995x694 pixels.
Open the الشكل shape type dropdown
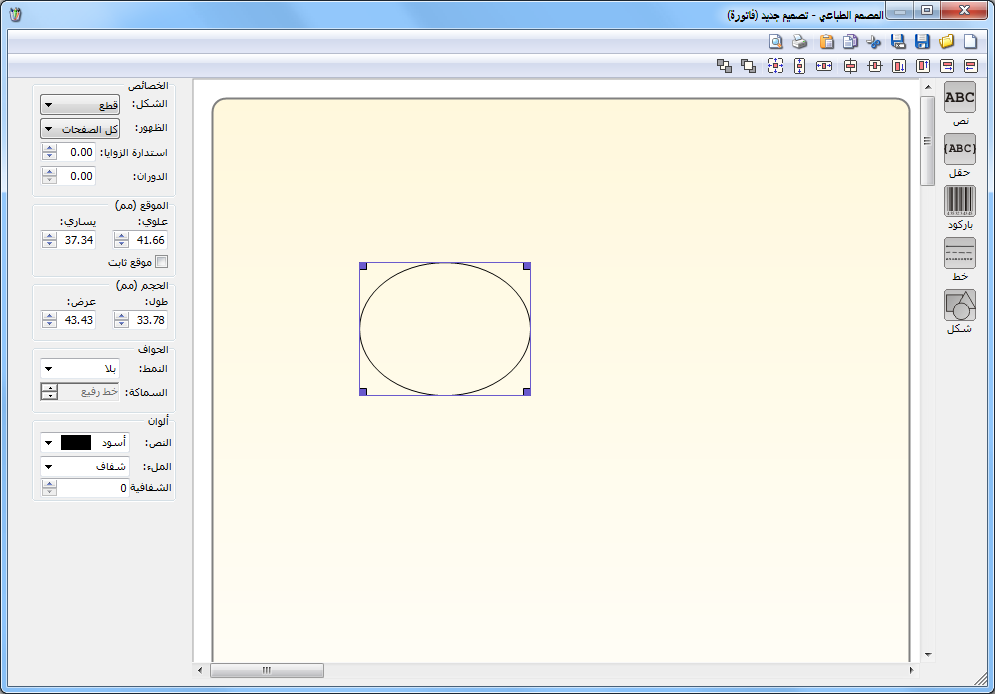[80, 105]
